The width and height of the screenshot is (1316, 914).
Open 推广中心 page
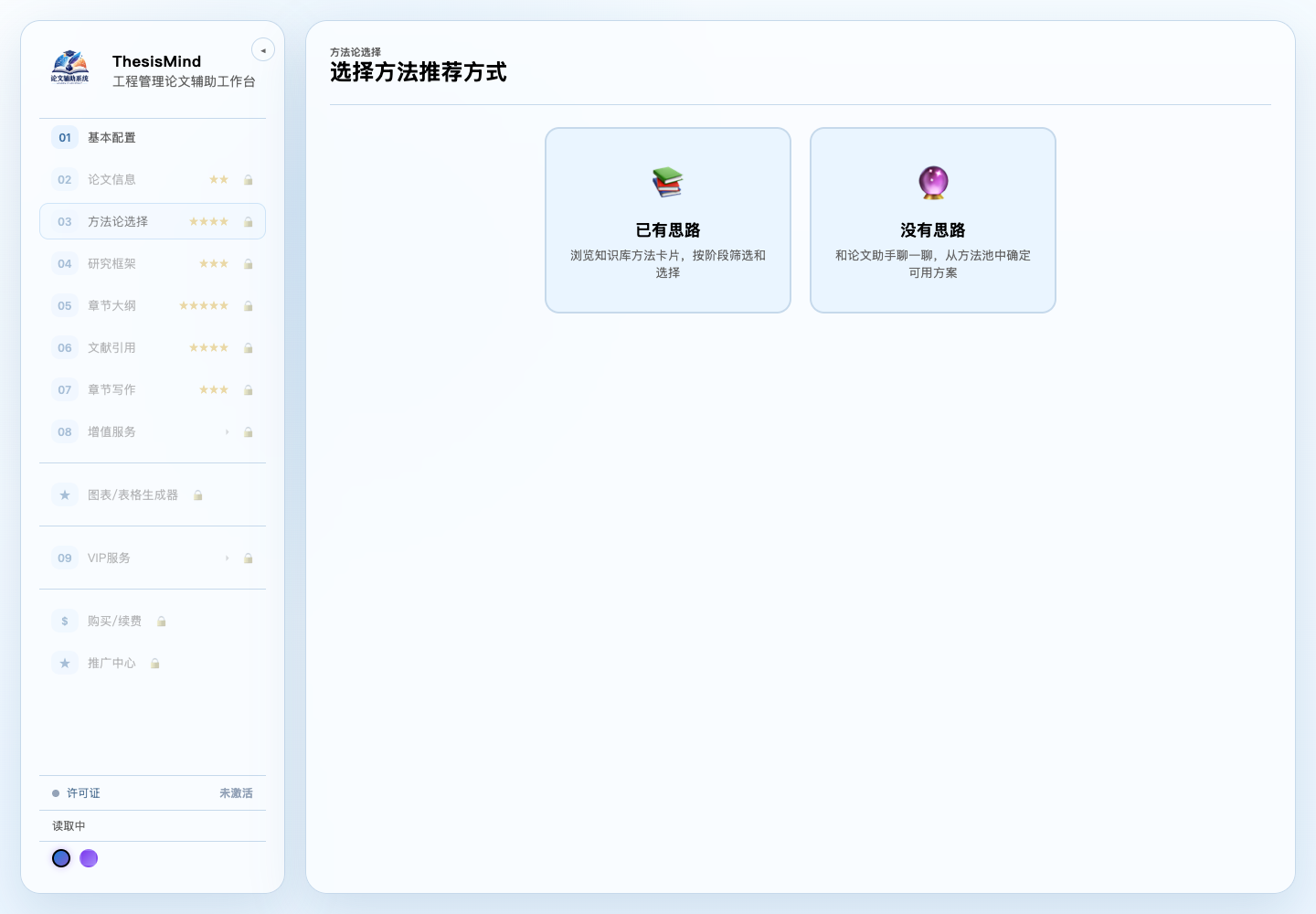click(153, 663)
